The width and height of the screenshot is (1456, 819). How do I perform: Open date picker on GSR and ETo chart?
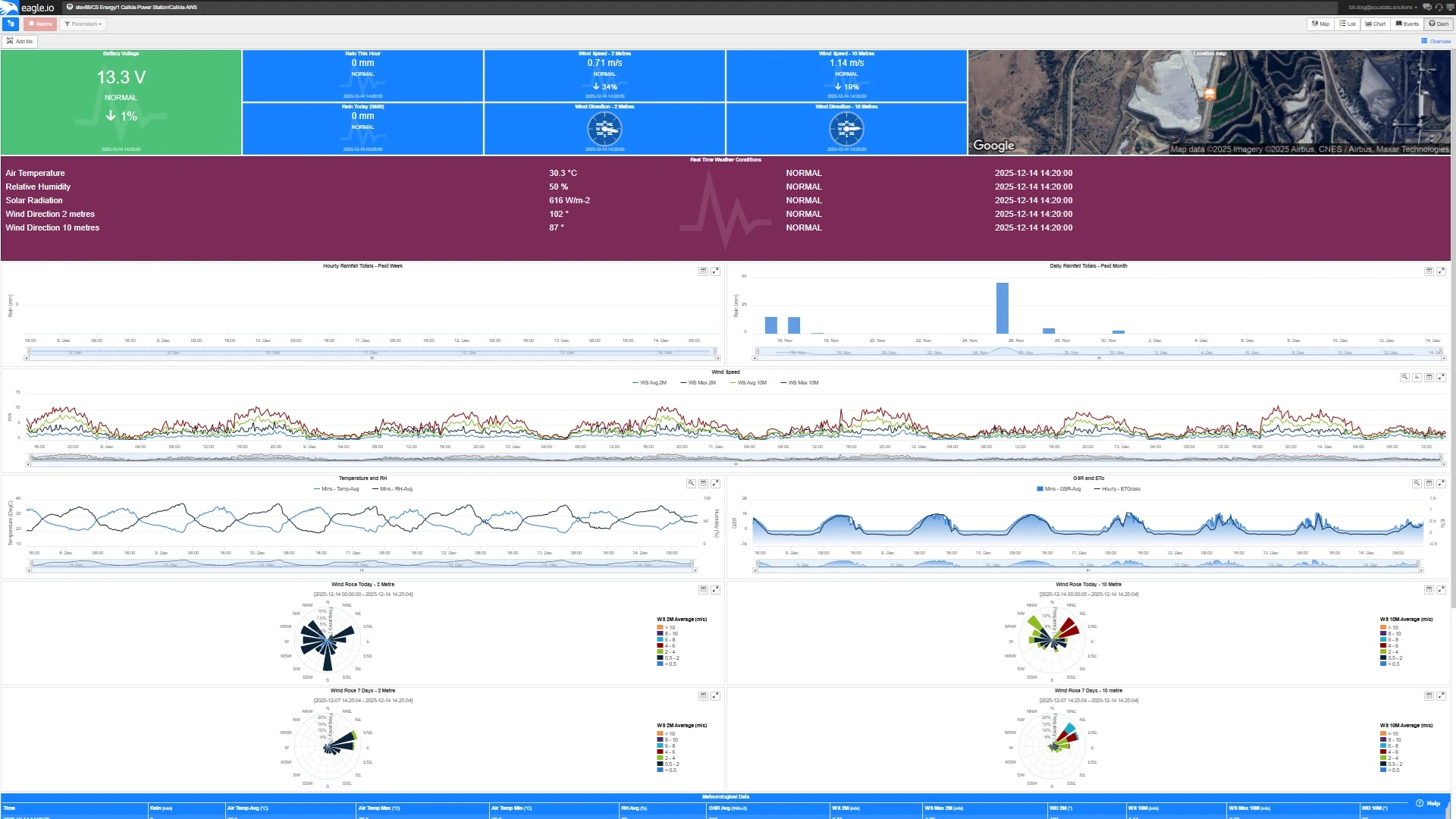(x=1429, y=484)
